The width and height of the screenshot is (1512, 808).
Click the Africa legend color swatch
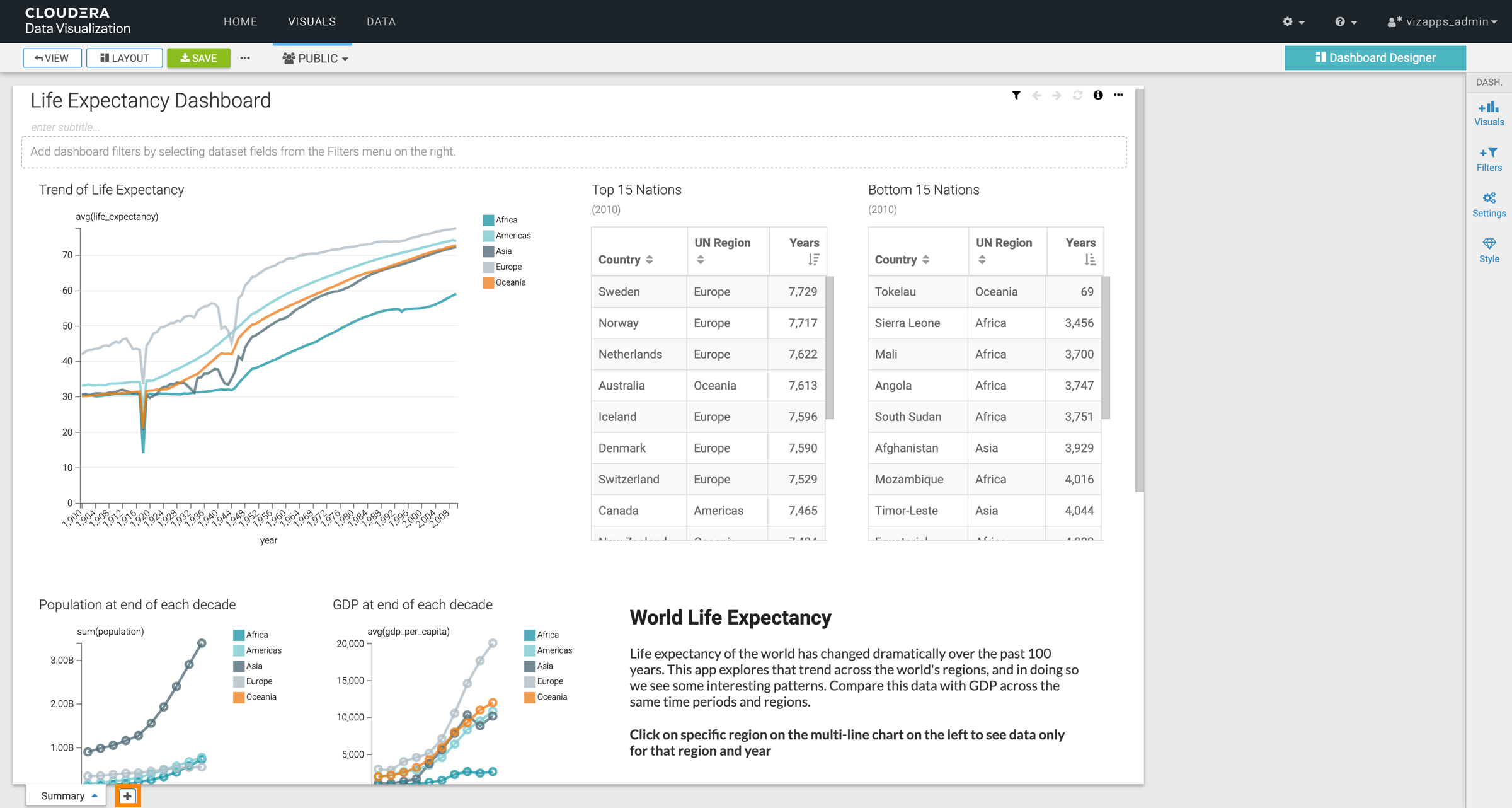(x=488, y=220)
